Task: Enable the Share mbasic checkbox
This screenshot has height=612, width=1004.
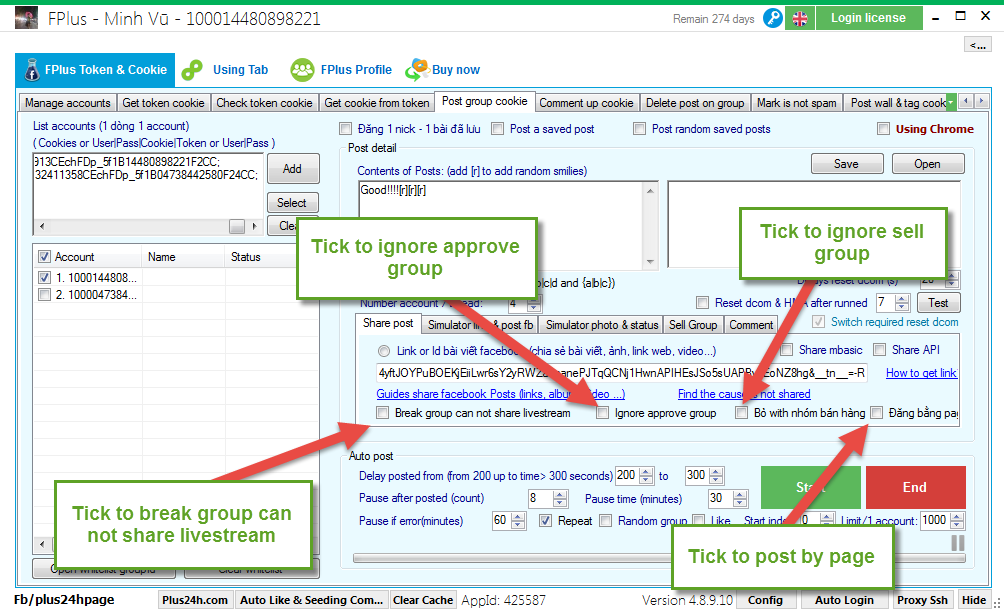Action: (787, 350)
